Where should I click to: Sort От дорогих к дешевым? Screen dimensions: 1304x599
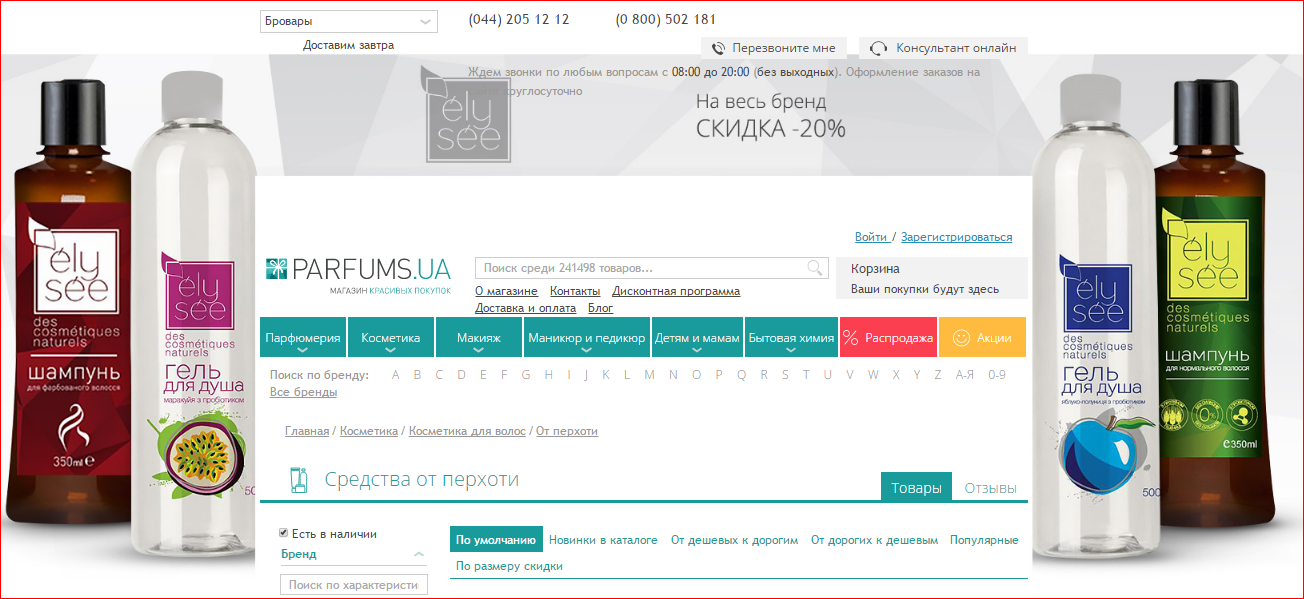(874, 540)
